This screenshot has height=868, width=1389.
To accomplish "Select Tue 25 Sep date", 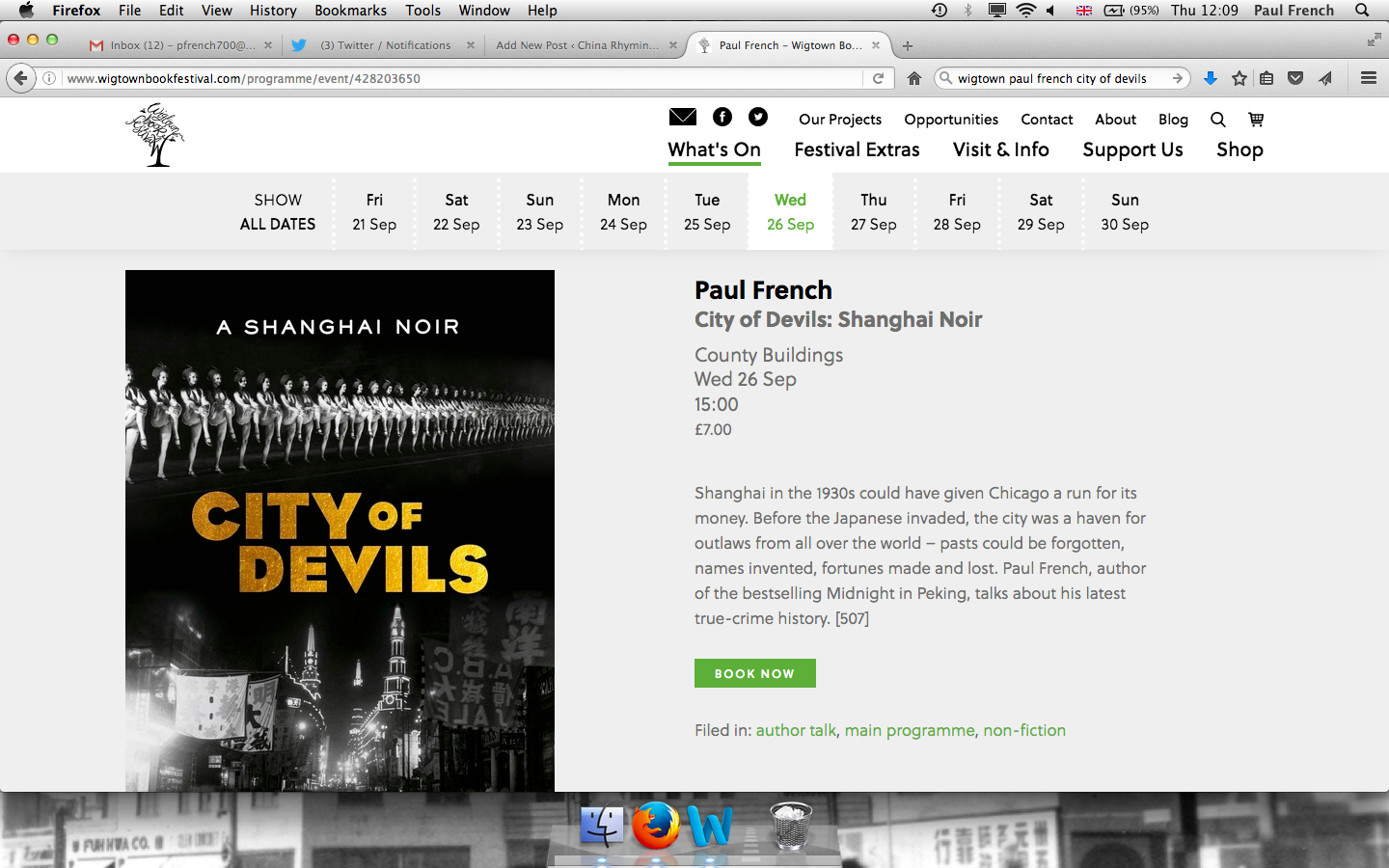I will pos(707,212).
